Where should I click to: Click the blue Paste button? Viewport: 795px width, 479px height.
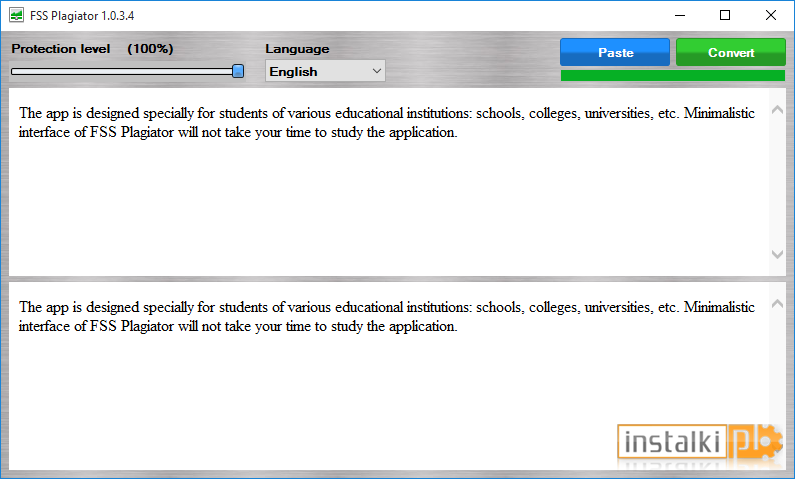click(615, 52)
